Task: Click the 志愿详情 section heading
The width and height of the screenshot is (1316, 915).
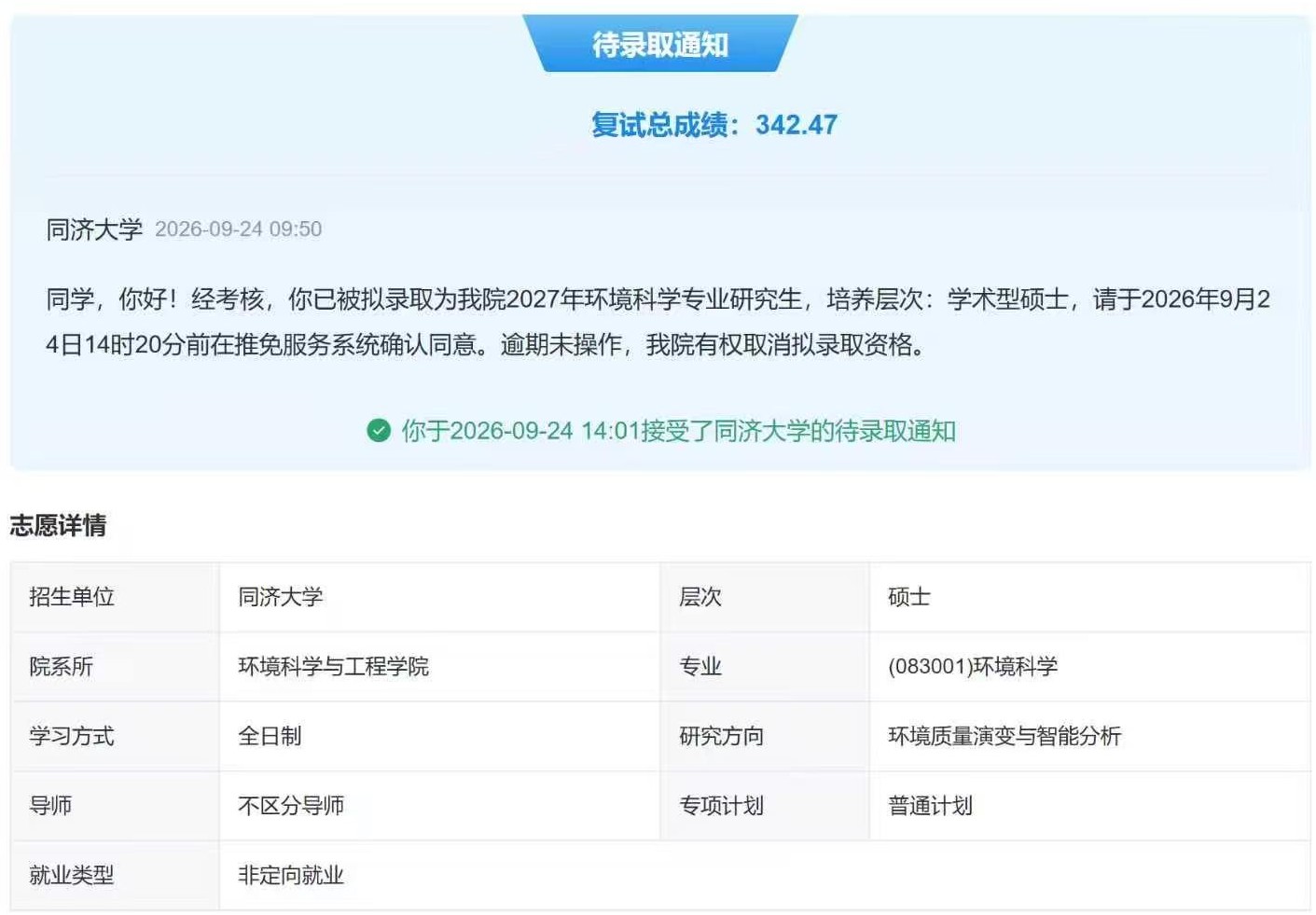Action: (x=58, y=525)
